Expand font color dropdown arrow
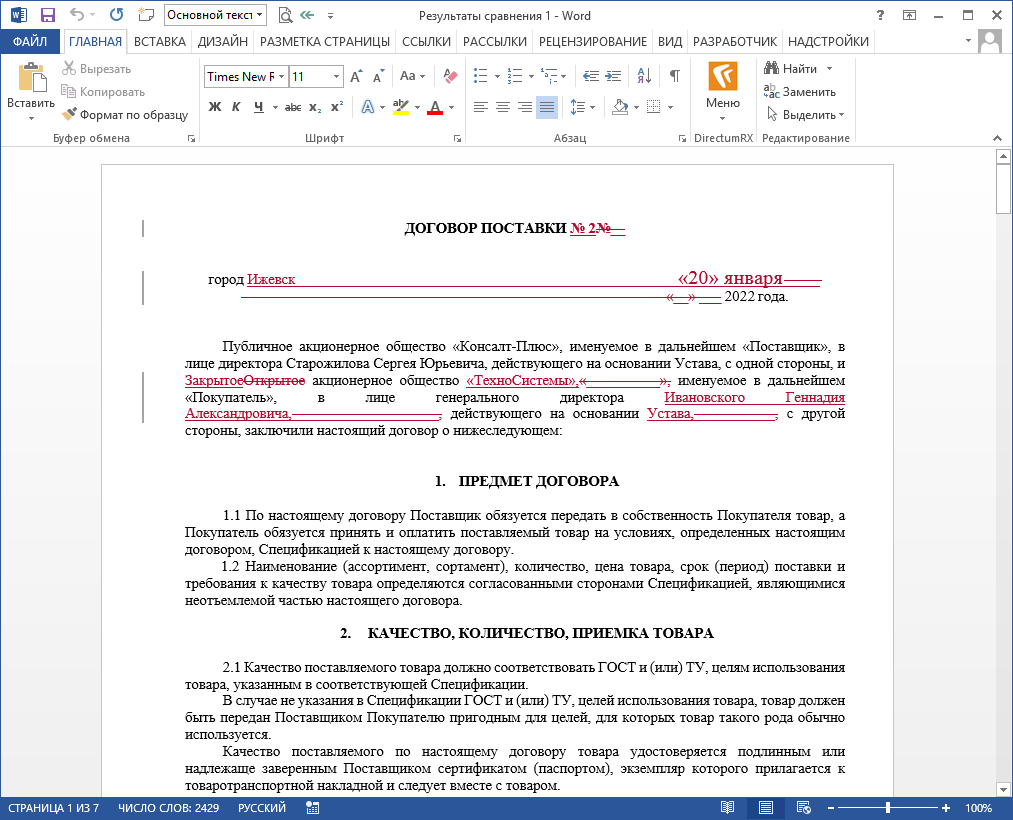Screen dimensions: 1013x820 (x=452, y=107)
